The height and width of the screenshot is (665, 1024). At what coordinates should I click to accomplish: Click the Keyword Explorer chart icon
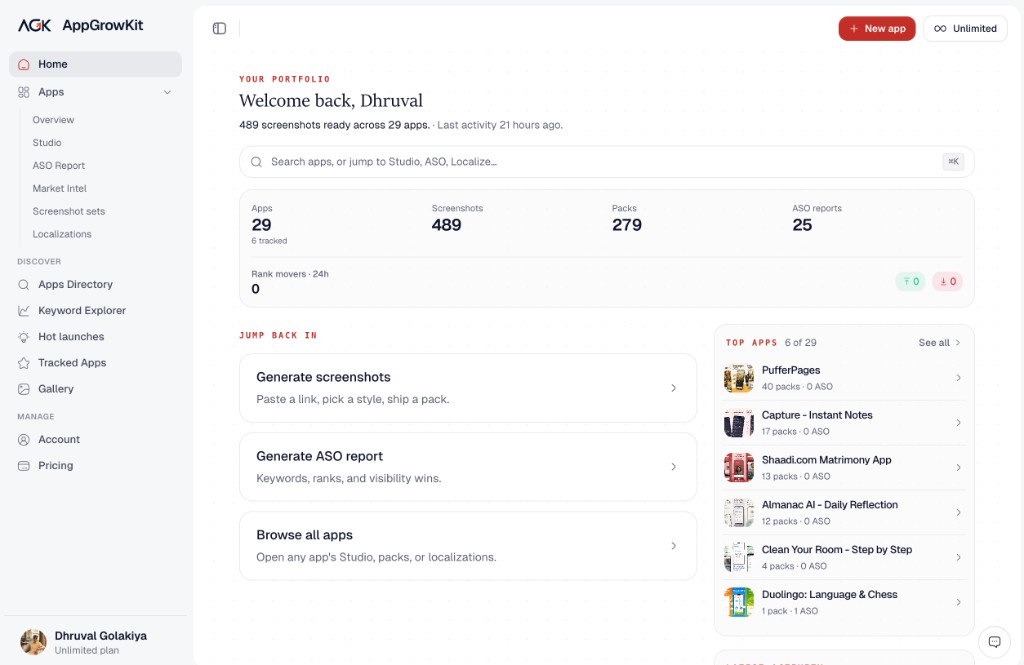(24, 311)
